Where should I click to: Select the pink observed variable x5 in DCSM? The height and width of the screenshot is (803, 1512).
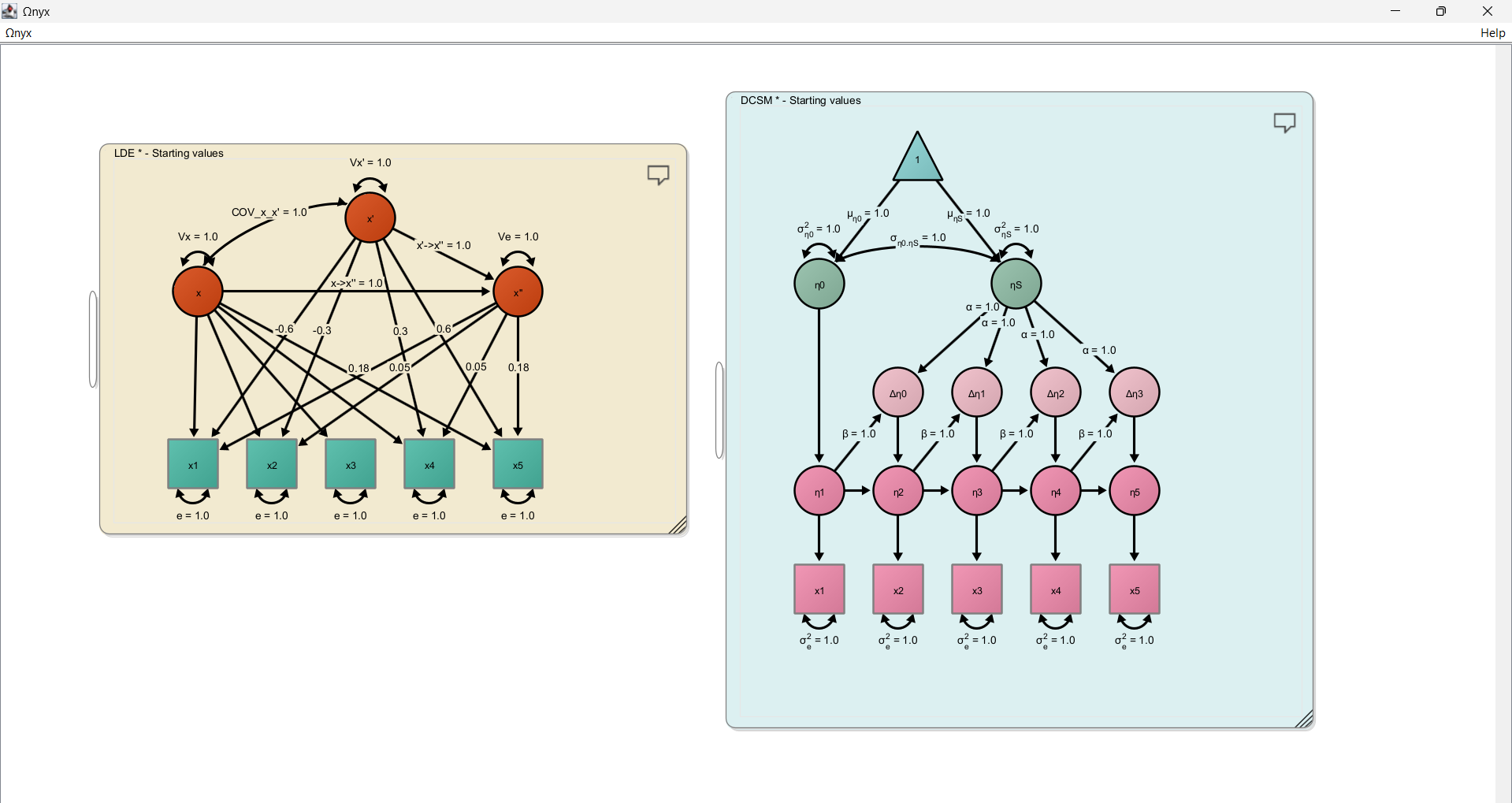(x=1134, y=590)
